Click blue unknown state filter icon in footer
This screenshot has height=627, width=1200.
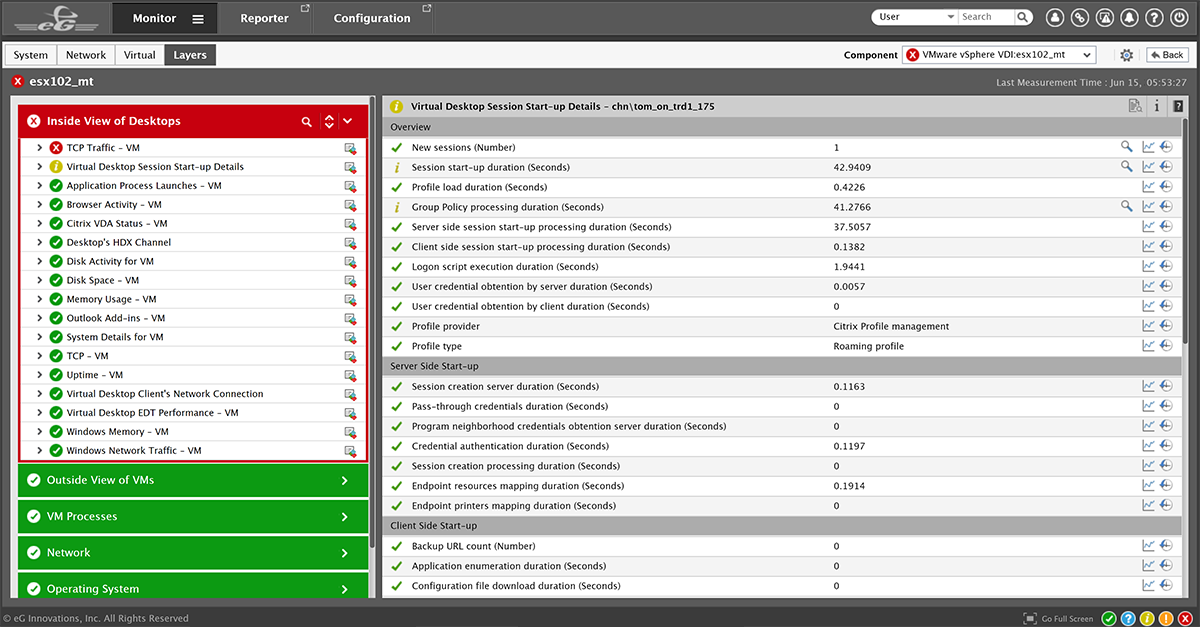click(1128, 618)
